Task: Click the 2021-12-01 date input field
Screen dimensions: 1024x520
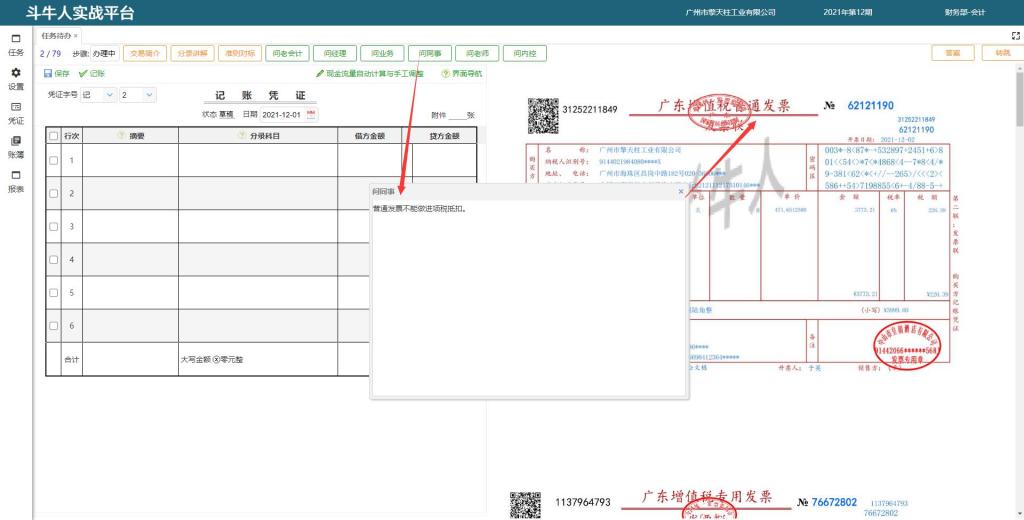Action: (x=282, y=115)
